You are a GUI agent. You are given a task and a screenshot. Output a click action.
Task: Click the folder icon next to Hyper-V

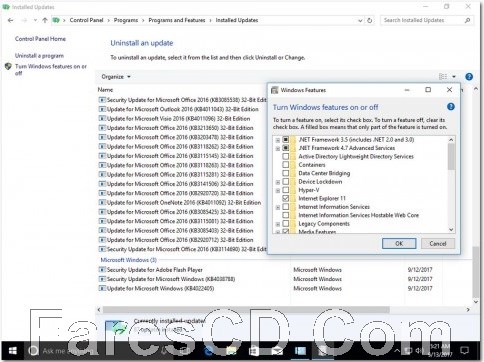click(x=293, y=190)
